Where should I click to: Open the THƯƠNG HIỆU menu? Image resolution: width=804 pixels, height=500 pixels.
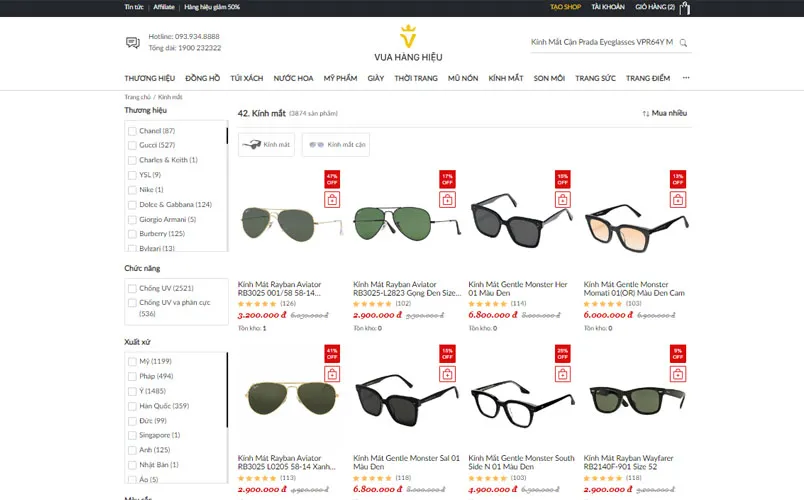149,78
